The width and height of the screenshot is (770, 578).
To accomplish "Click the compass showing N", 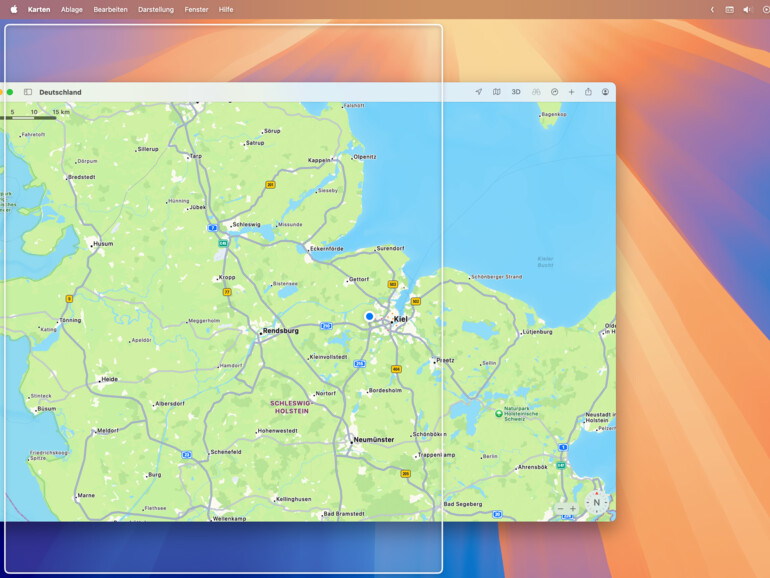I will tap(597, 502).
